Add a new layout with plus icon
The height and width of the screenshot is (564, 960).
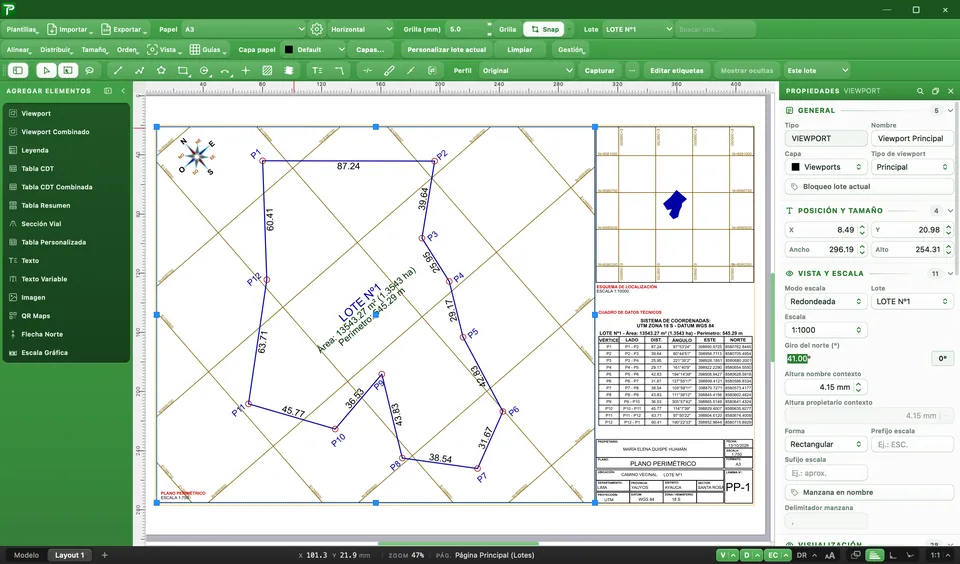104,555
